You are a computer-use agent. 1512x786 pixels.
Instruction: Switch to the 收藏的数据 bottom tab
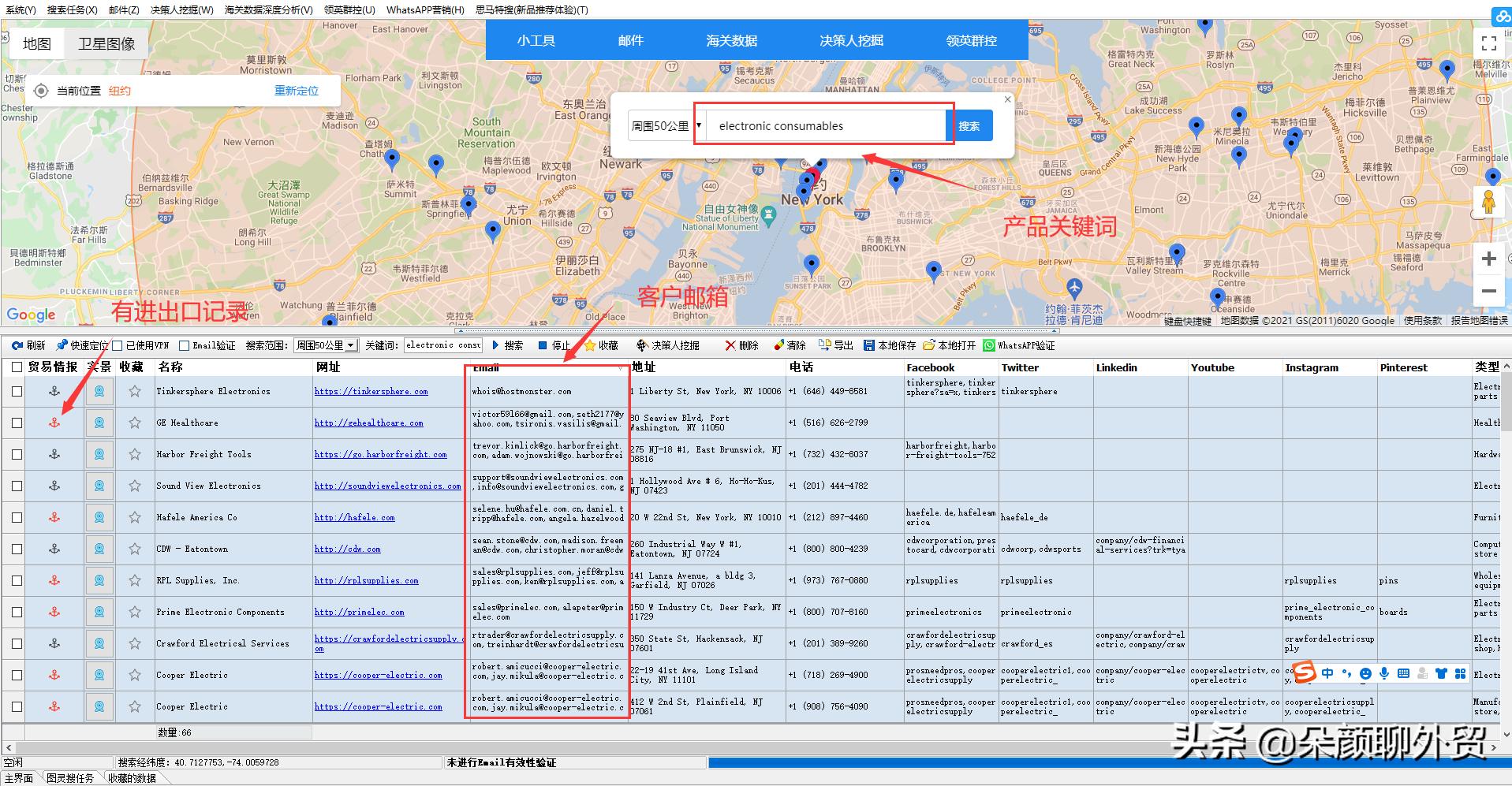(132, 778)
